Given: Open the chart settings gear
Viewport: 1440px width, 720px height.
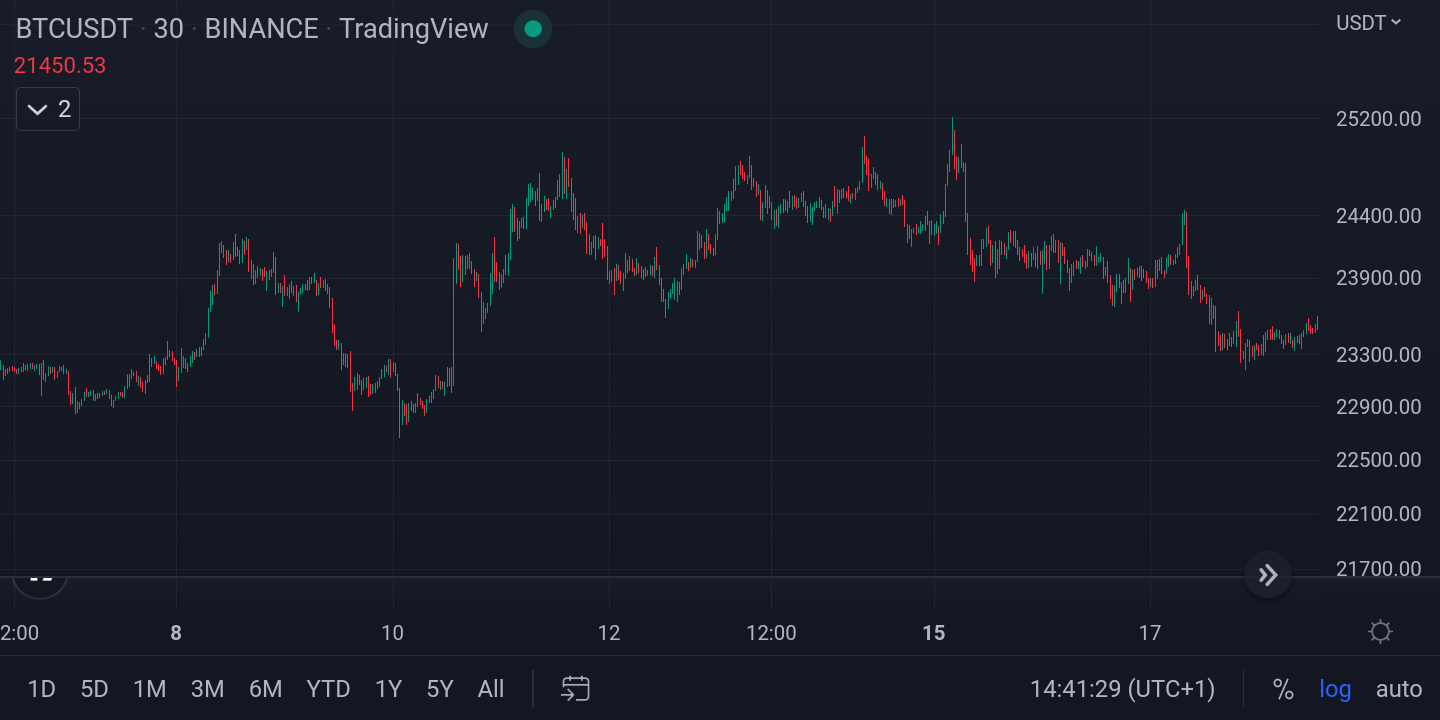Looking at the screenshot, I should pyautogui.click(x=1381, y=632).
